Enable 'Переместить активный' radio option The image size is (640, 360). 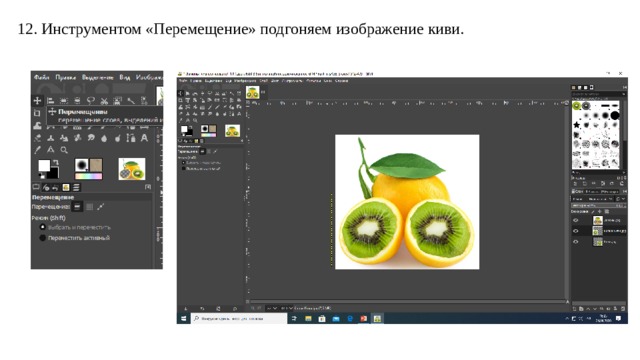pos(42,238)
